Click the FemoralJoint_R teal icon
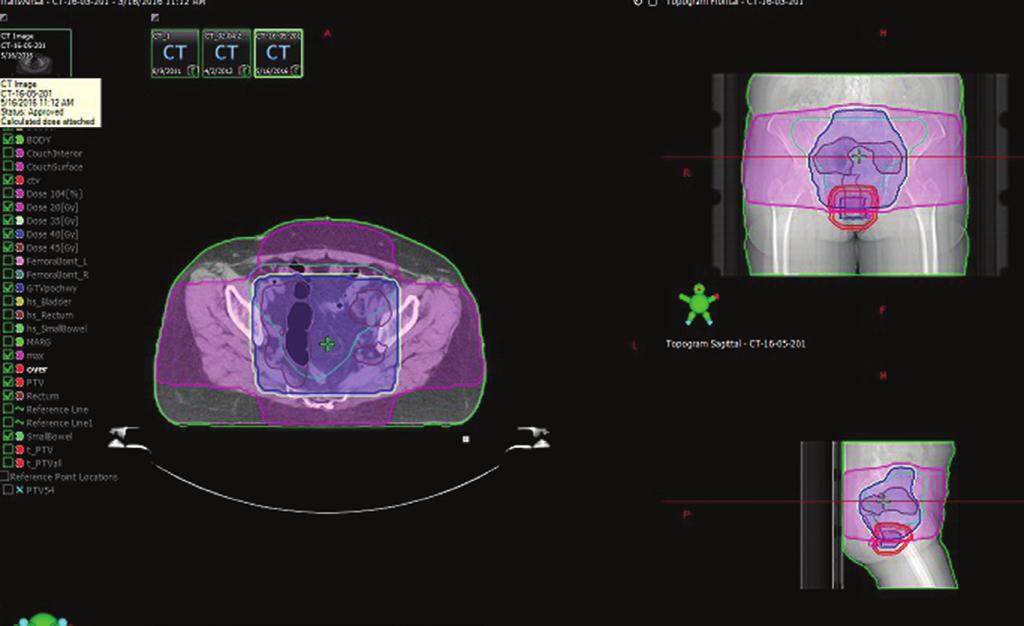 point(20,274)
